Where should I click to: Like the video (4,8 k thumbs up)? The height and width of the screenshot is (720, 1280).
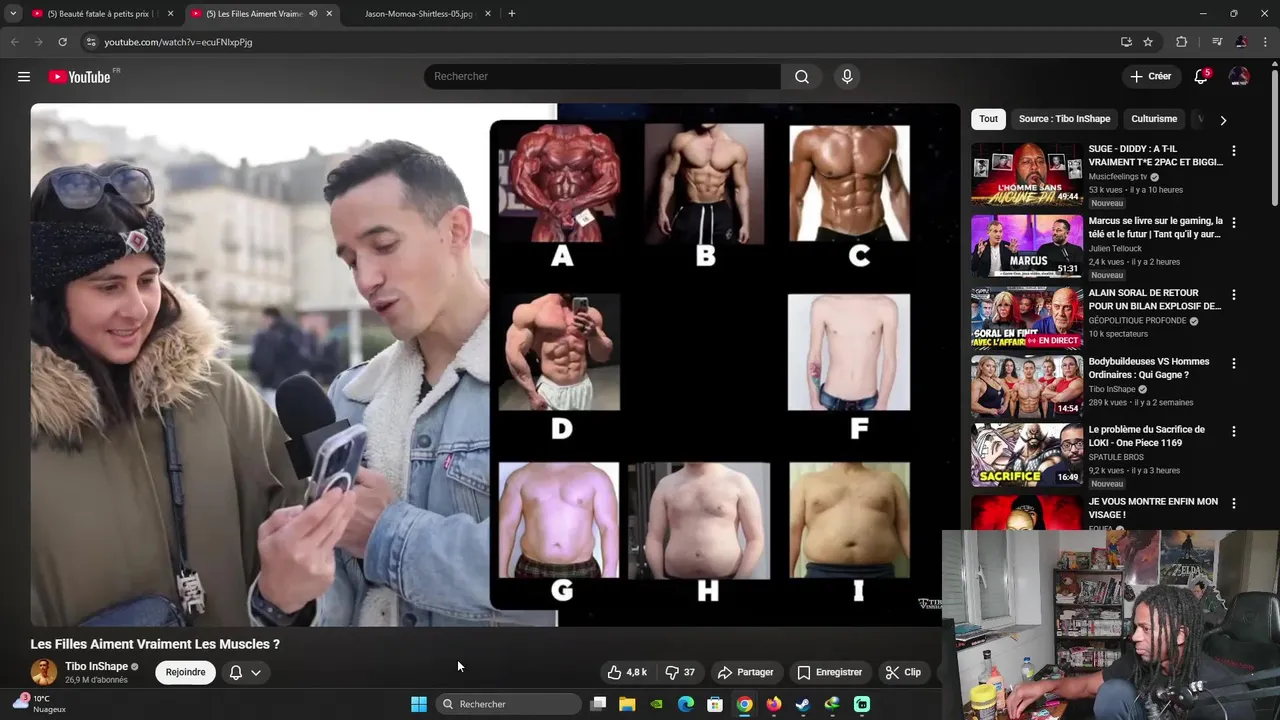[627, 672]
